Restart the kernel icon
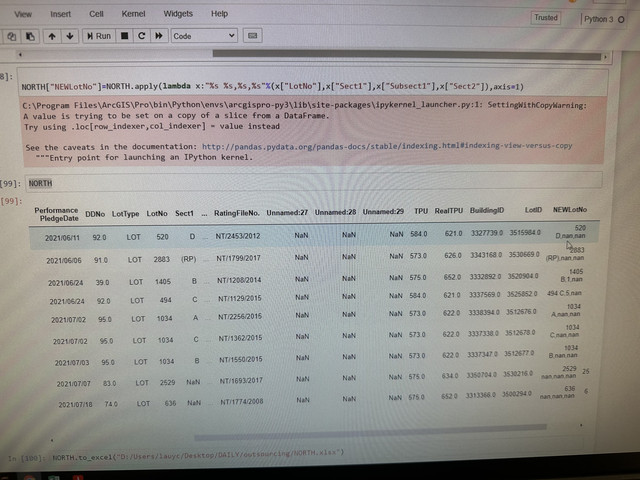Screen dimensions: 640x480 [x=142, y=36]
